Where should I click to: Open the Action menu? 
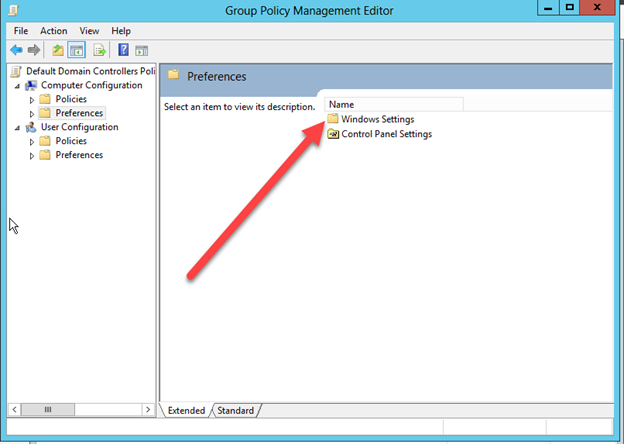click(x=53, y=31)
